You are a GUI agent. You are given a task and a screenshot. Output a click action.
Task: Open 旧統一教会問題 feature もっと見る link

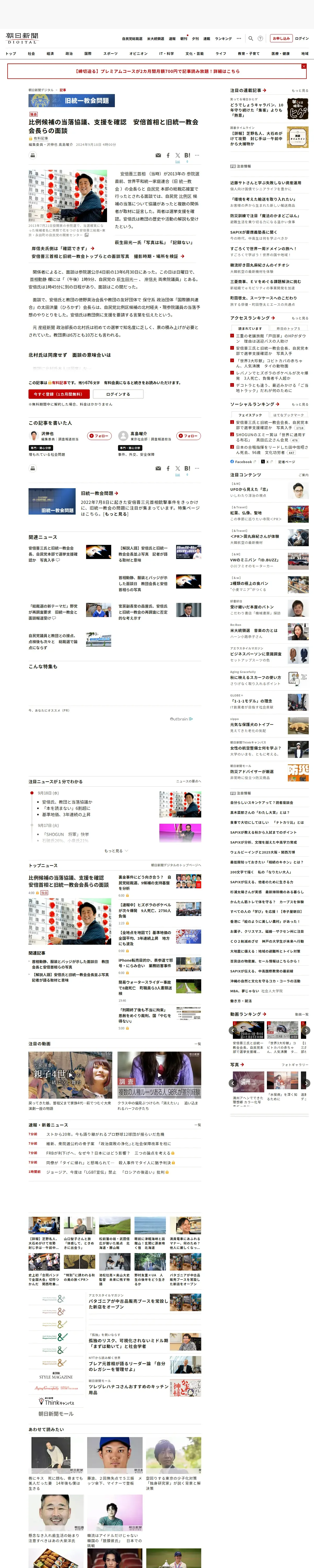116,514
